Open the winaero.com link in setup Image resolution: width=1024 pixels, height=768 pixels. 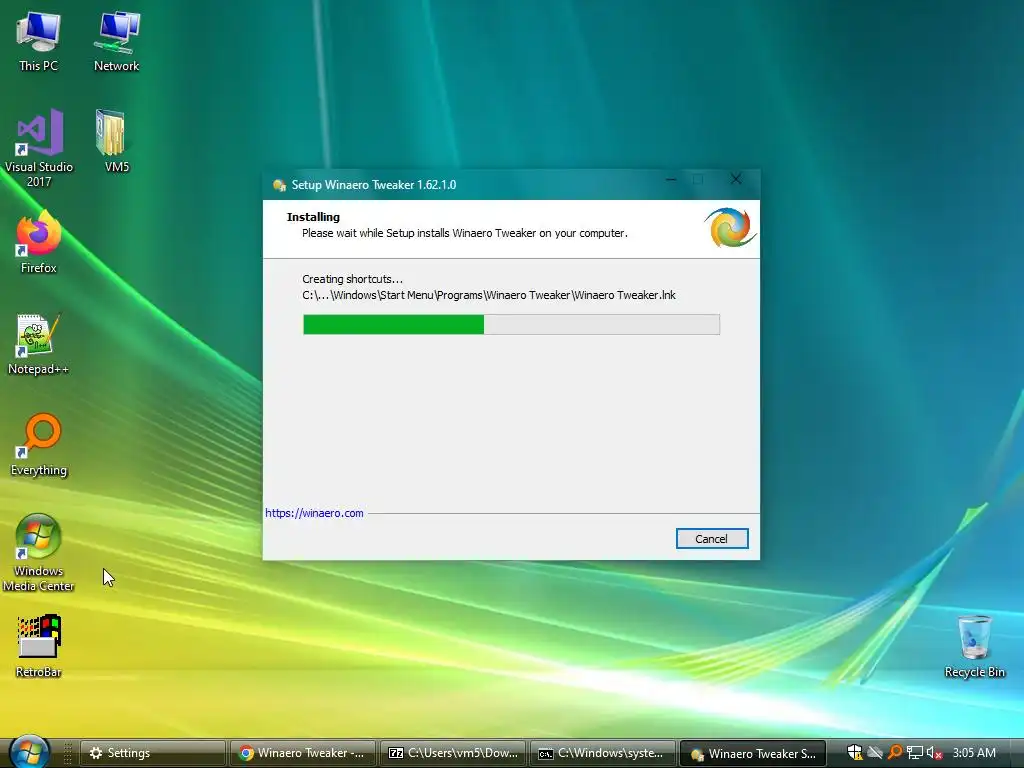pyautogui.click(x=314, y=513)
